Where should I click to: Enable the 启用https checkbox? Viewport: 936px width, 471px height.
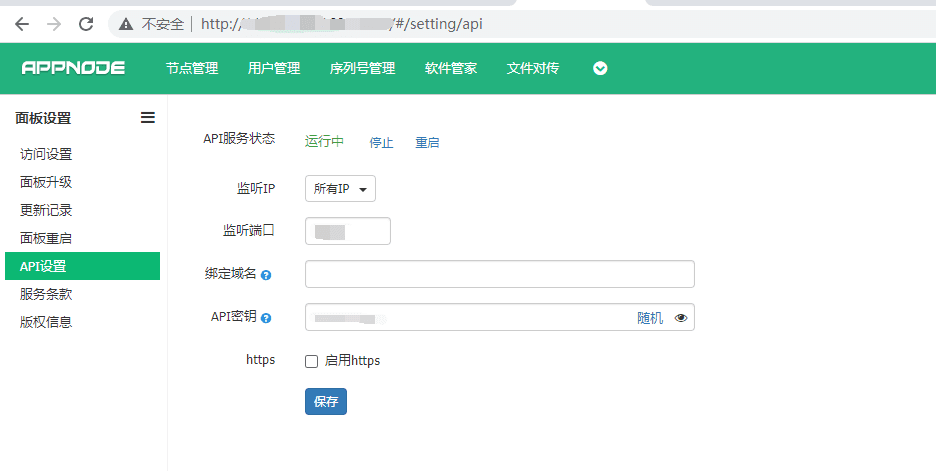click(x=311, y=361)
